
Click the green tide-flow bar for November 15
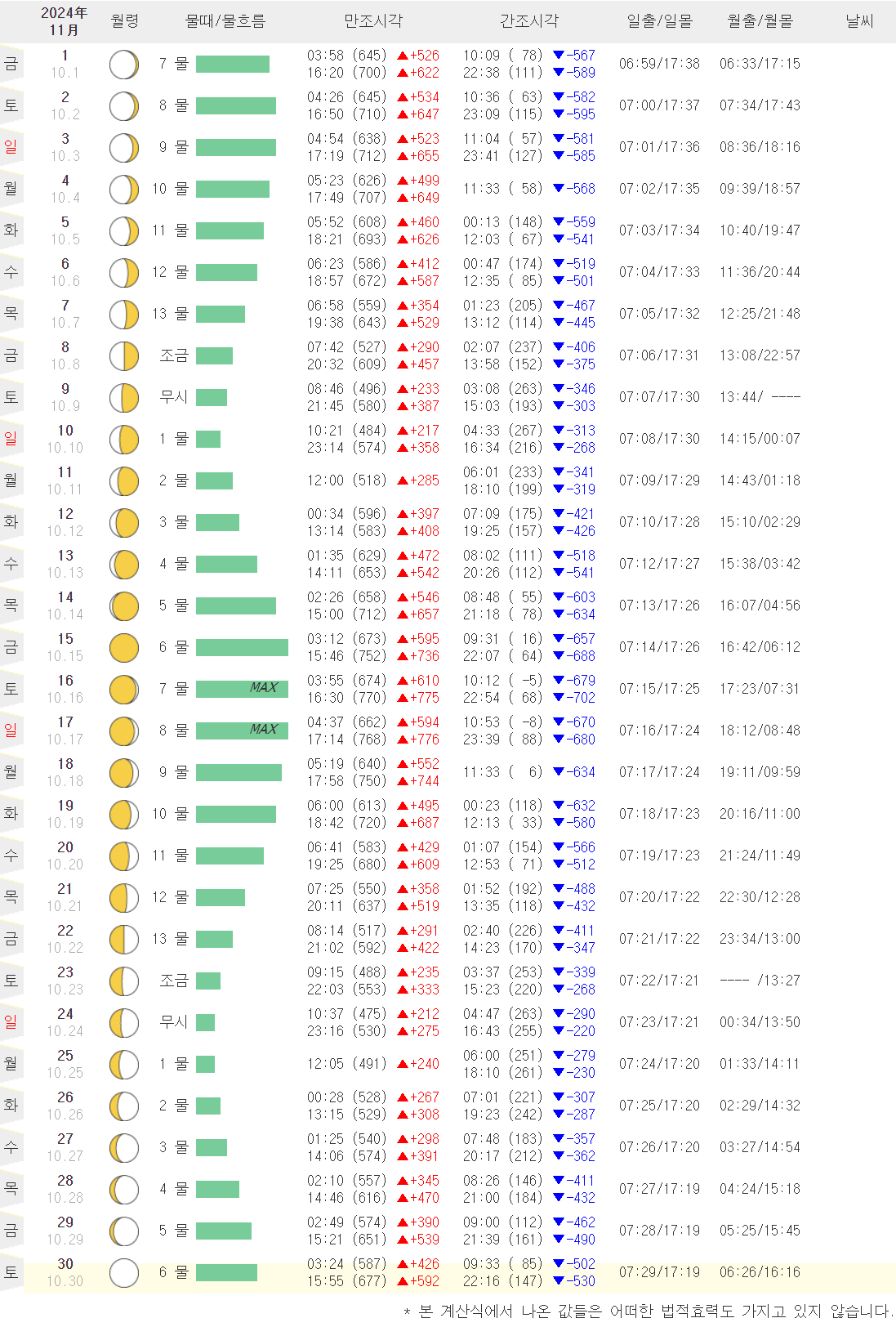[242, 647]
